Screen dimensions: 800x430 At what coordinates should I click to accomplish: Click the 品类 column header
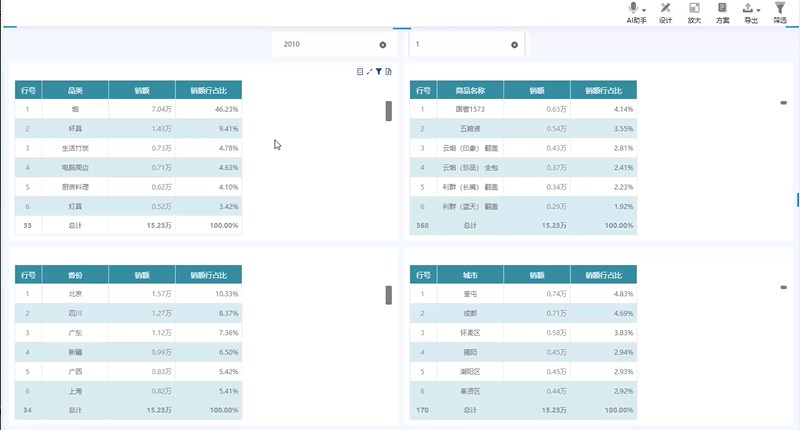[x=75, y=90]
